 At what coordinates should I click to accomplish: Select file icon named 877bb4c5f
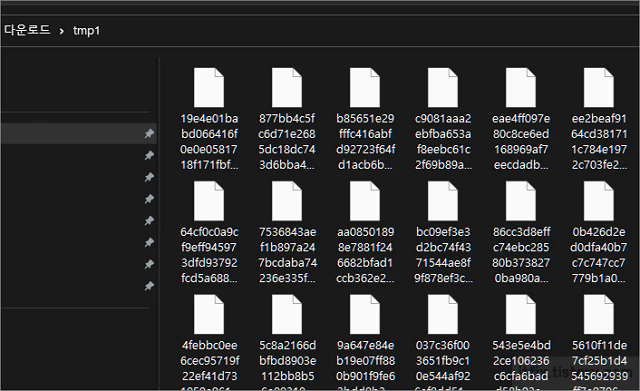click(x=287, y=88)
